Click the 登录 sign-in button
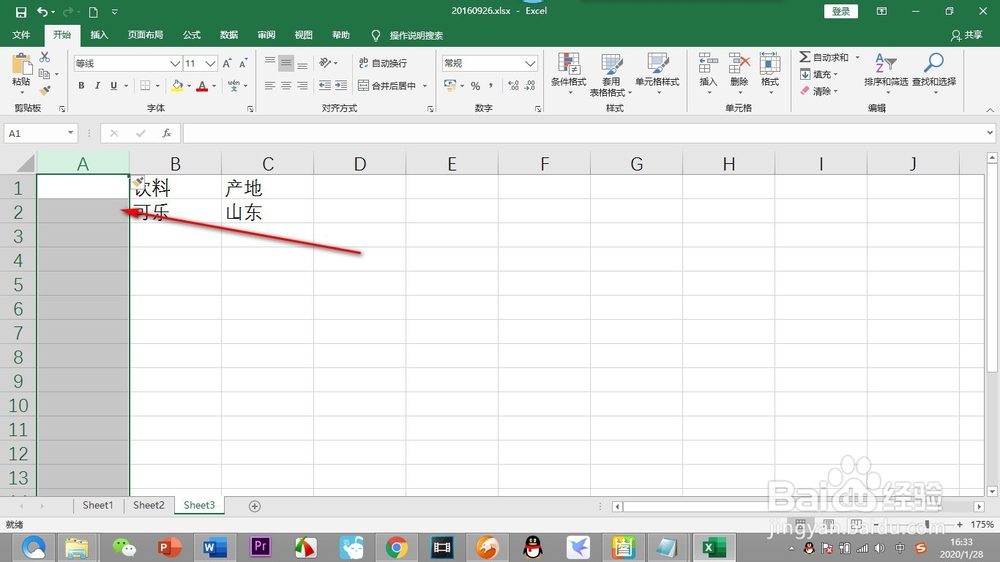Viewport: 1000px width, 562px height. click(841, 11)
